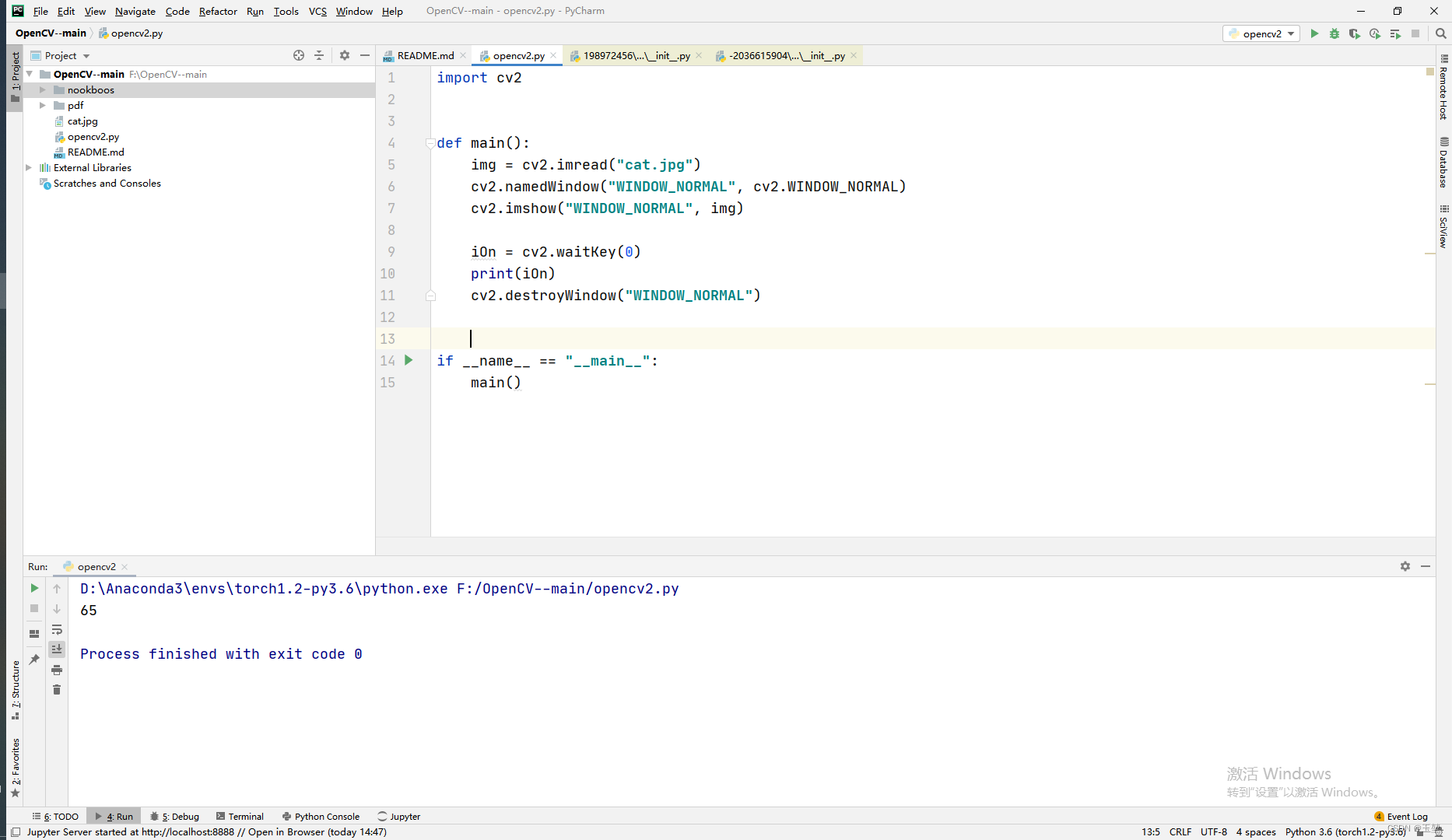Toggle pin tab icon in Run panel
The image size is (1452, 840).
[34, 660]
